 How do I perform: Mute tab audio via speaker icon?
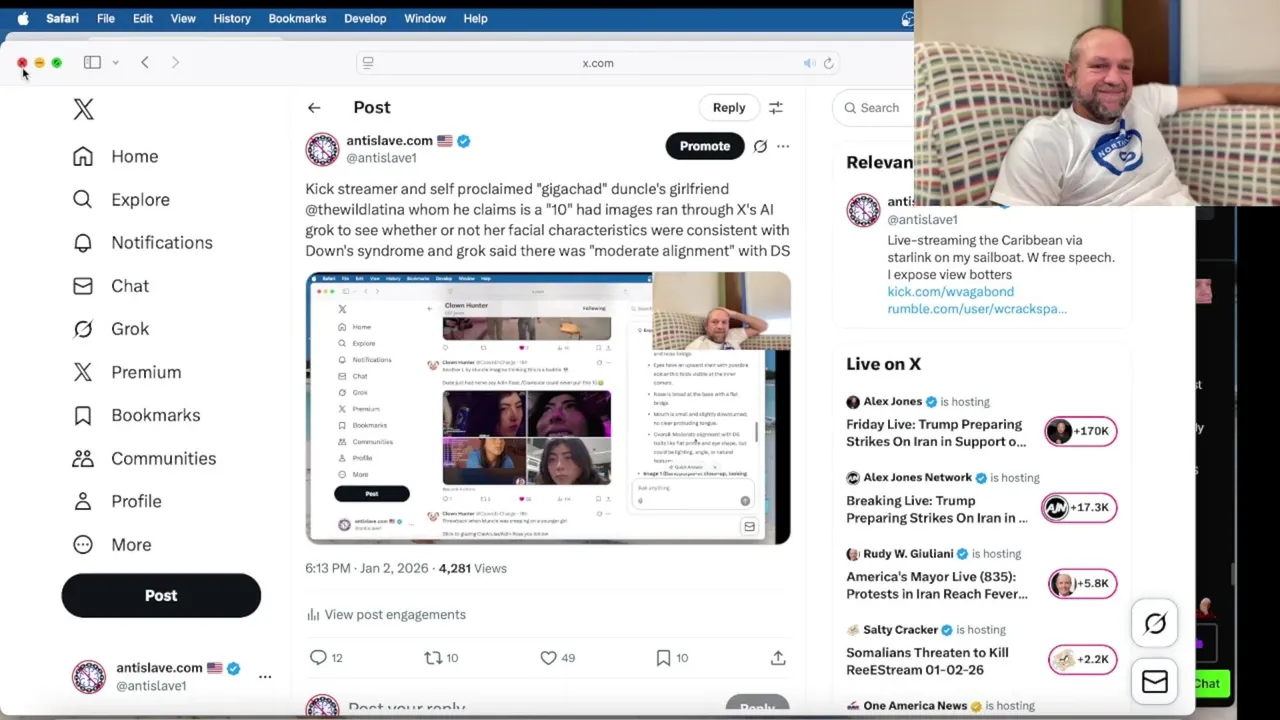pos(809,63)
